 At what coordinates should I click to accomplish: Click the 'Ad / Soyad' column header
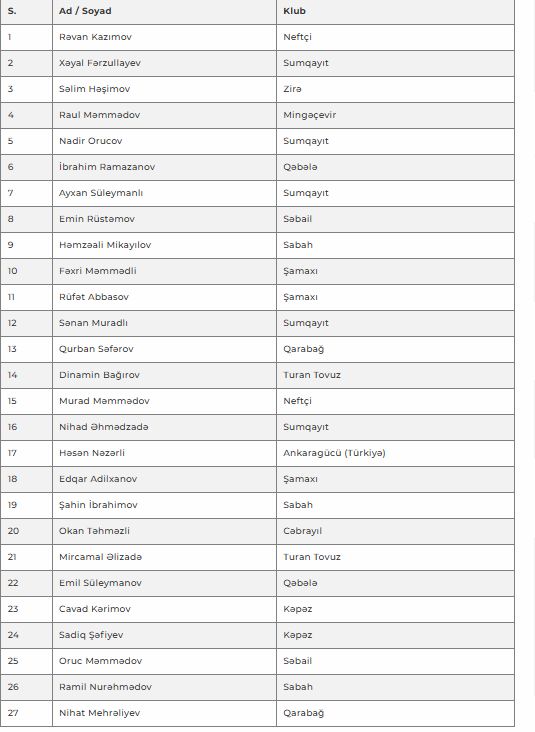click(85, 11)
